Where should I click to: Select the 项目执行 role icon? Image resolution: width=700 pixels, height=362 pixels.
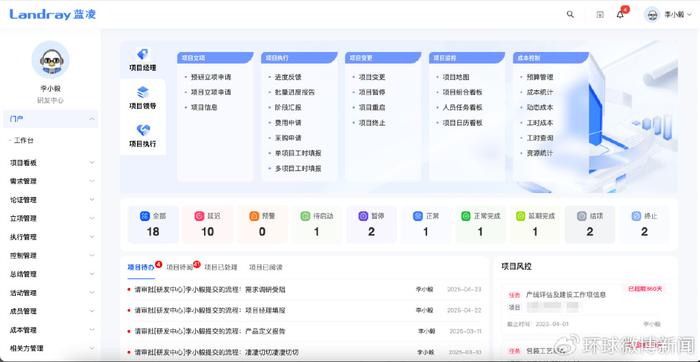click(142, 130)
